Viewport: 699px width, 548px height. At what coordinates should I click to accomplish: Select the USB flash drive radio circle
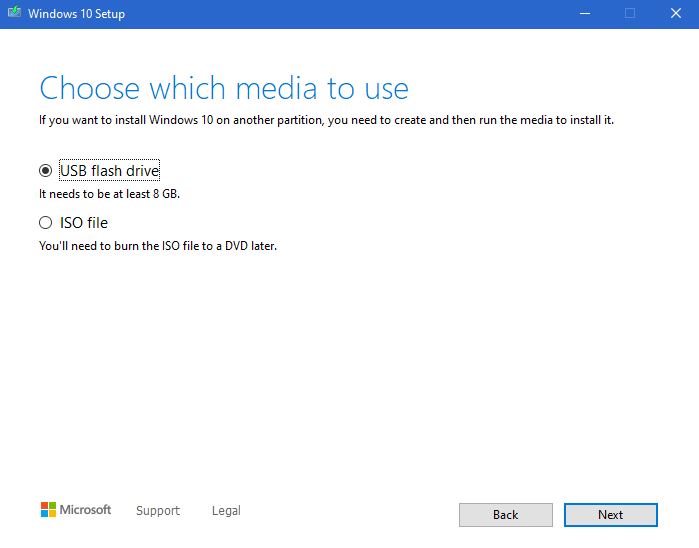pyautogui.click(x=45, y=170)
